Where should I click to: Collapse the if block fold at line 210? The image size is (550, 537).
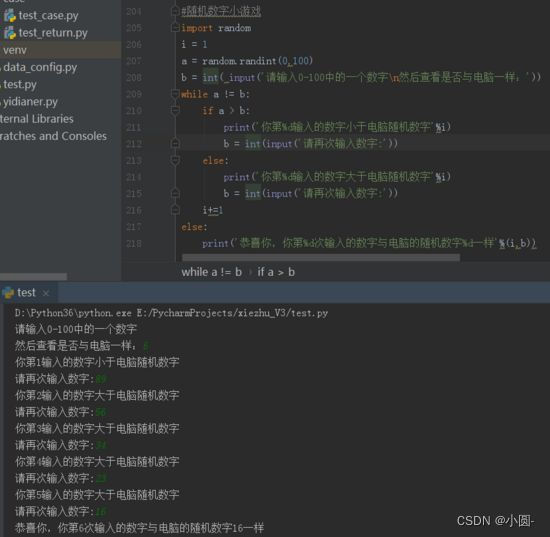pos(175,110)
